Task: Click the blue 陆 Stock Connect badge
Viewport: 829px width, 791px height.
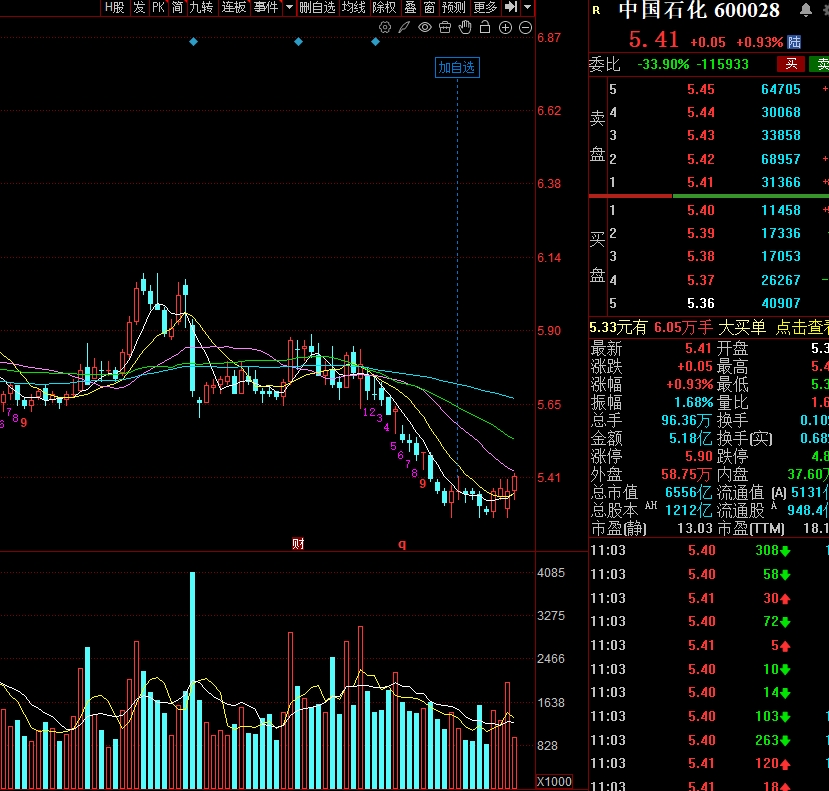Action: (794, 42)
